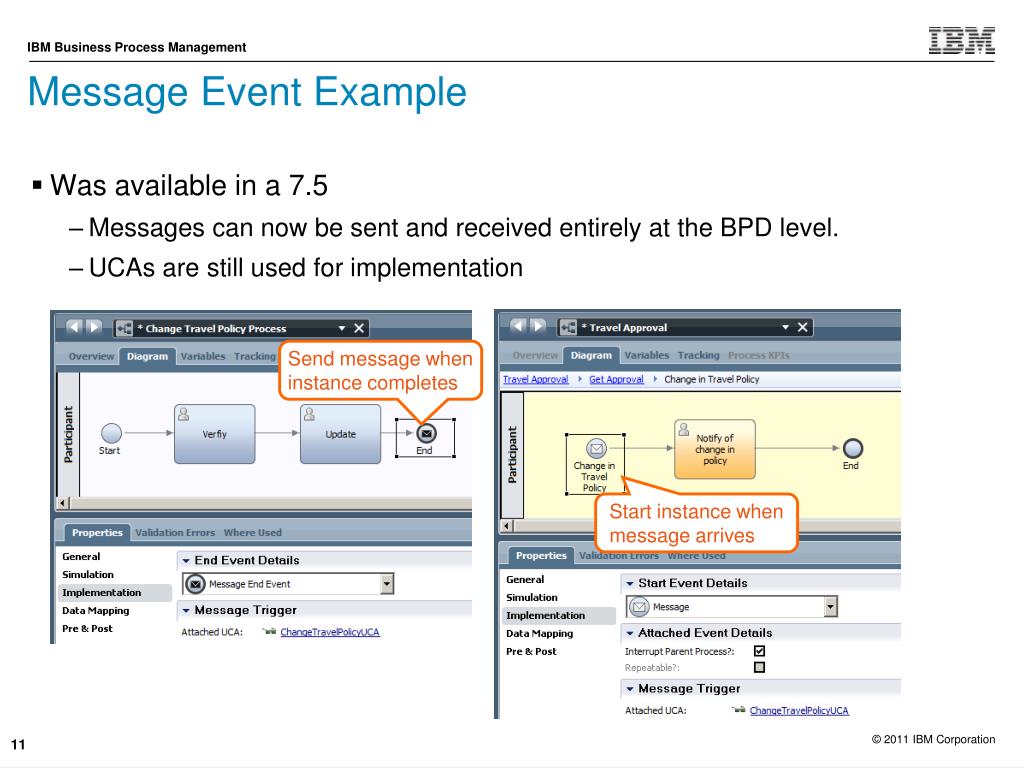Select Change in Travel Policy message start event
The height and width of the screenshot is (768, 1024).
[596, 448]
